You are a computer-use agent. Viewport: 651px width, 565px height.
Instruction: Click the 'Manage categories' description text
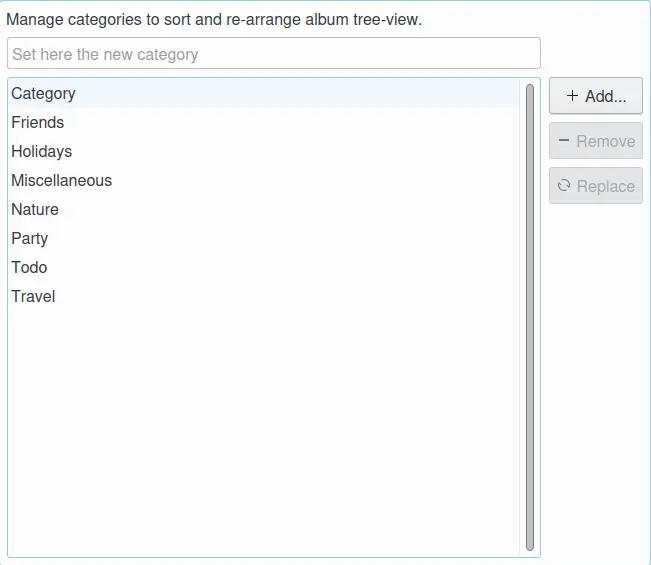pos(214,20)
